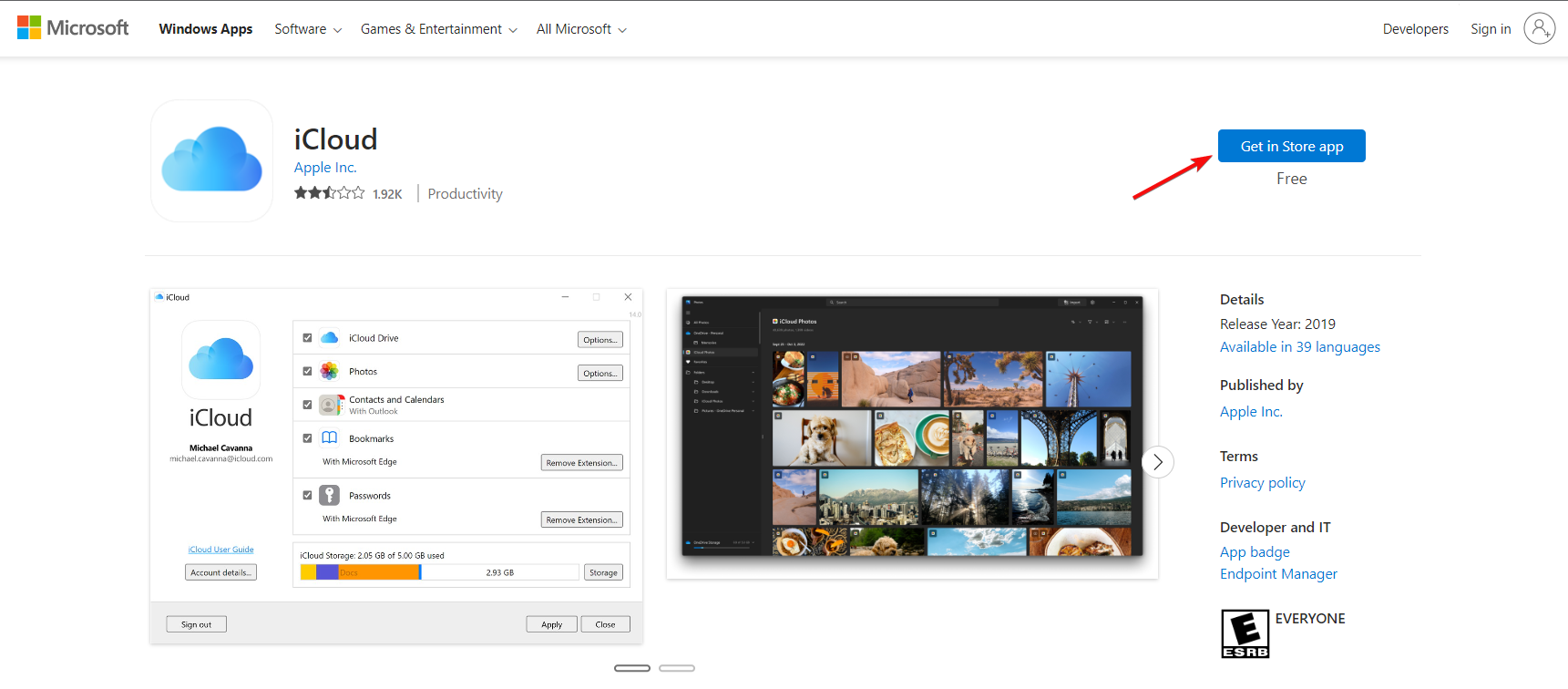
Task: Click Get in Store app button
Action: click(1291, 146)
